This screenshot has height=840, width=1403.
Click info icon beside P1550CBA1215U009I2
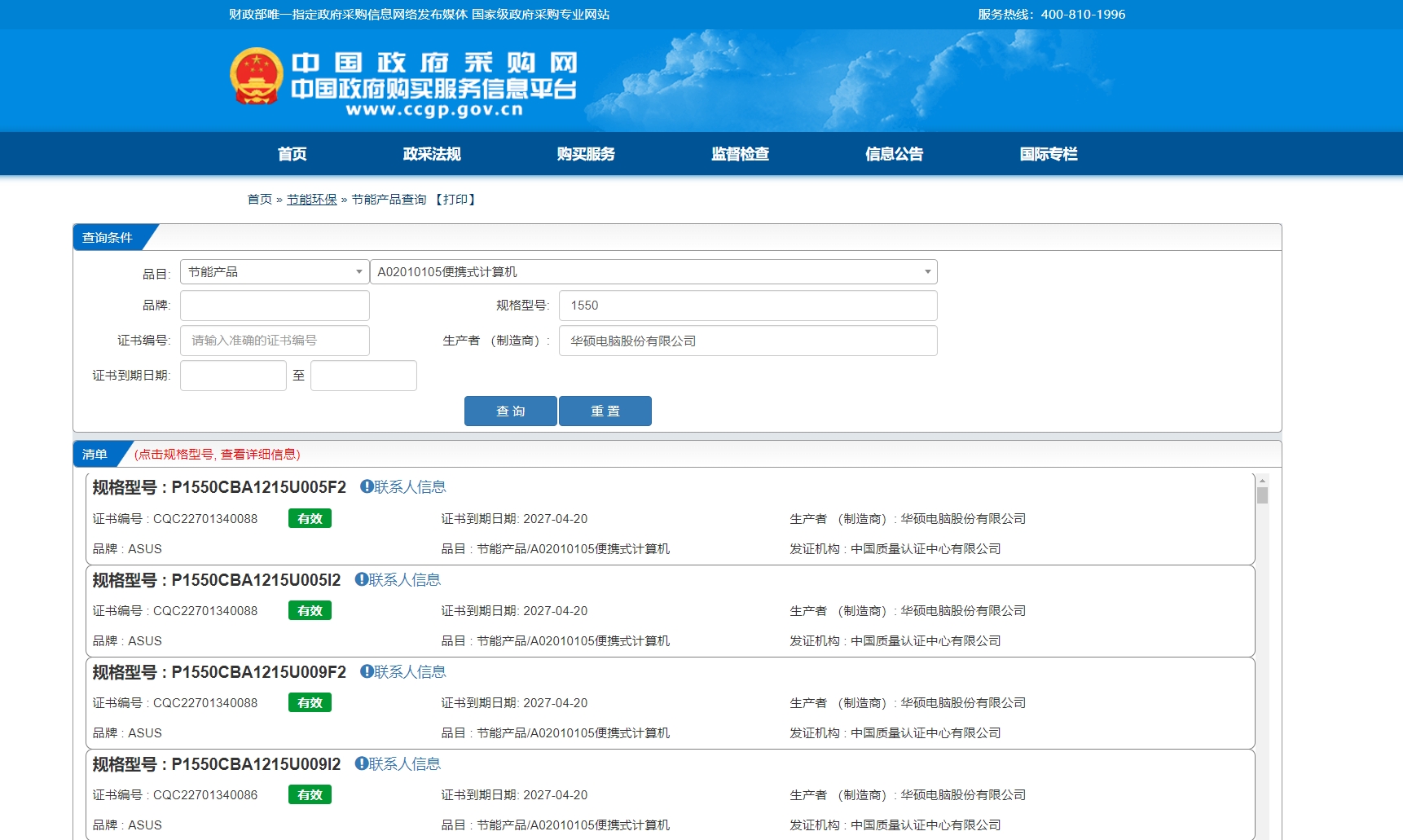point(361,763)
